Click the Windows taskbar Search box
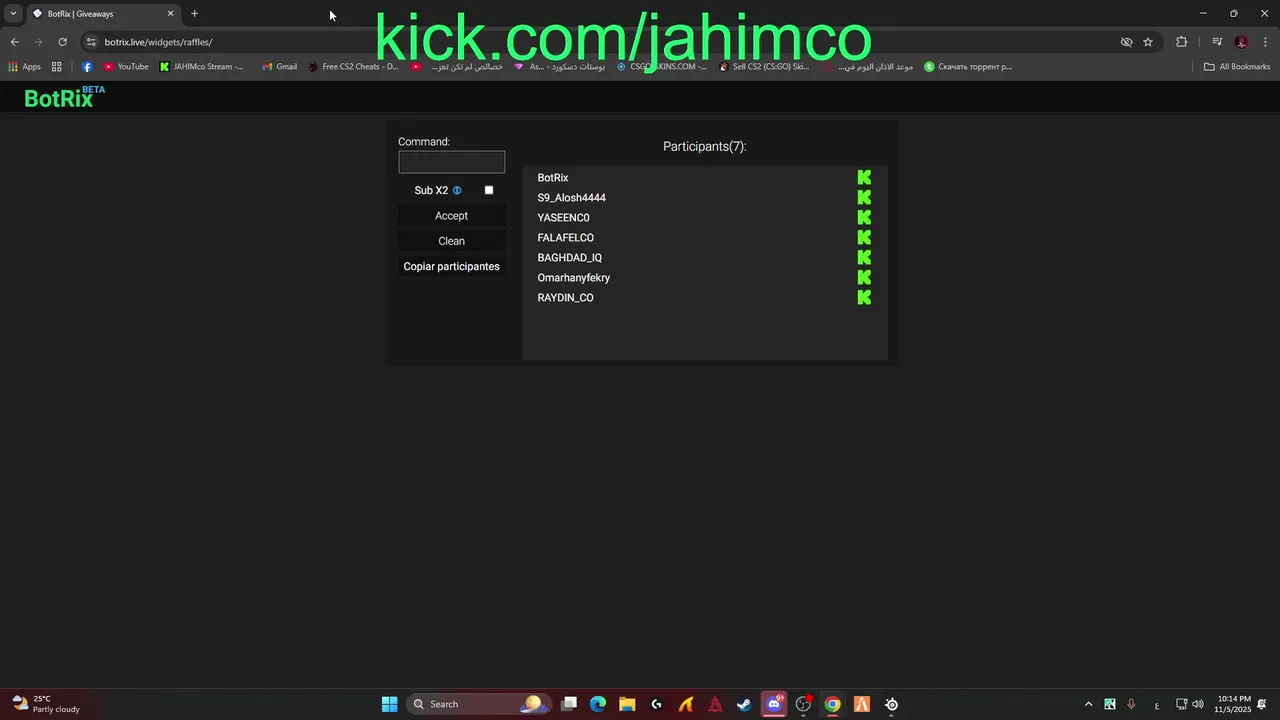 pyautogui.click(x=478, y=704)
